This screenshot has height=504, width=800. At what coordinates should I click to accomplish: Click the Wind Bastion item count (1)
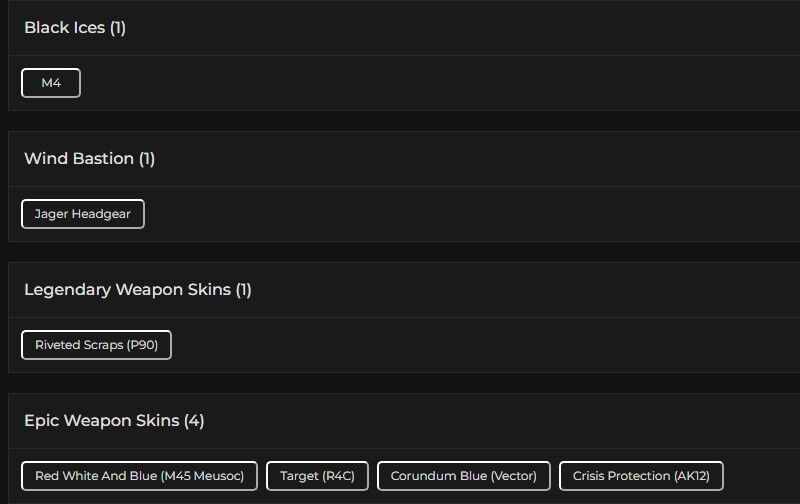pos(147,159)
